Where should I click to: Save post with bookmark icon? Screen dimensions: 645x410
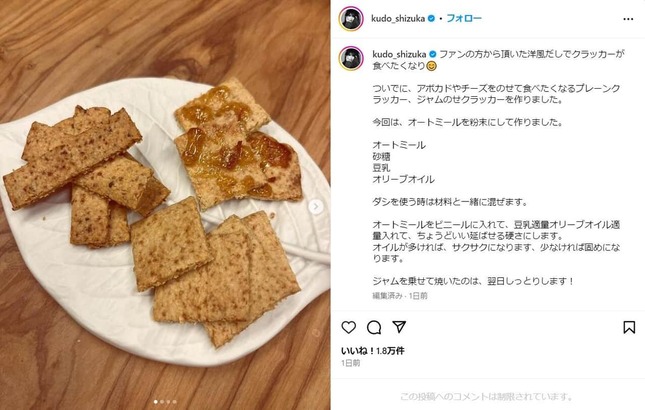click(629, 327)
